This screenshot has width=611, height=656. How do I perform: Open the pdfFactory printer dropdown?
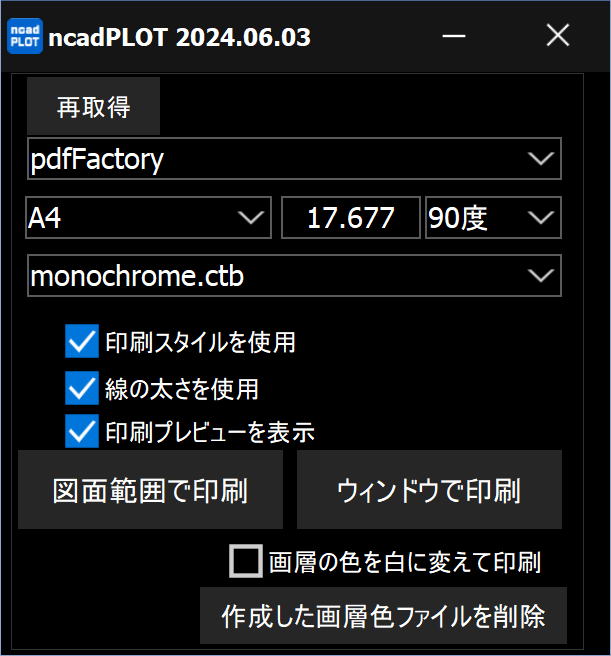(294, 159)
